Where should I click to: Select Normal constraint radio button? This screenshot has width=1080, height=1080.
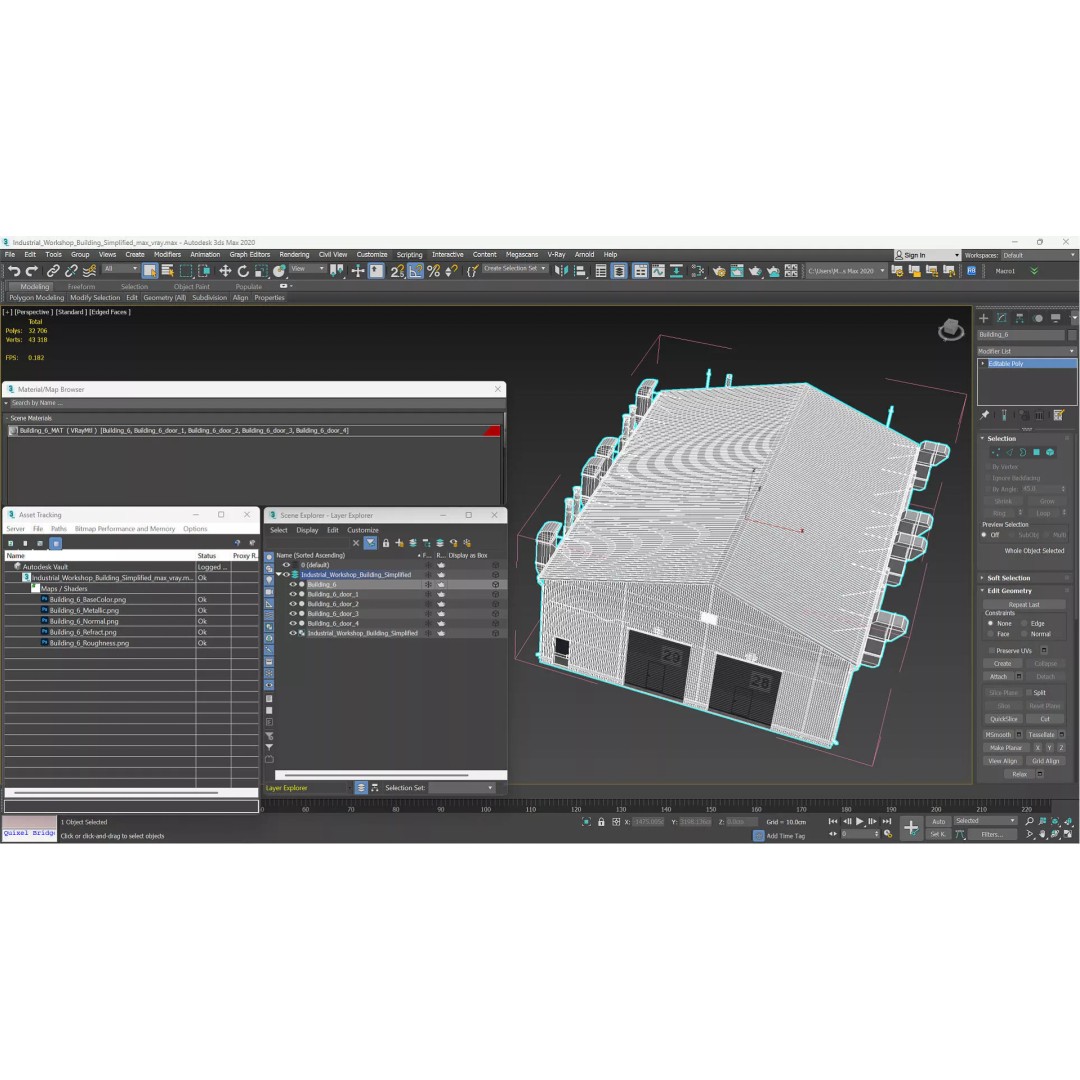pyautogui.click(x=1024, y=634)
